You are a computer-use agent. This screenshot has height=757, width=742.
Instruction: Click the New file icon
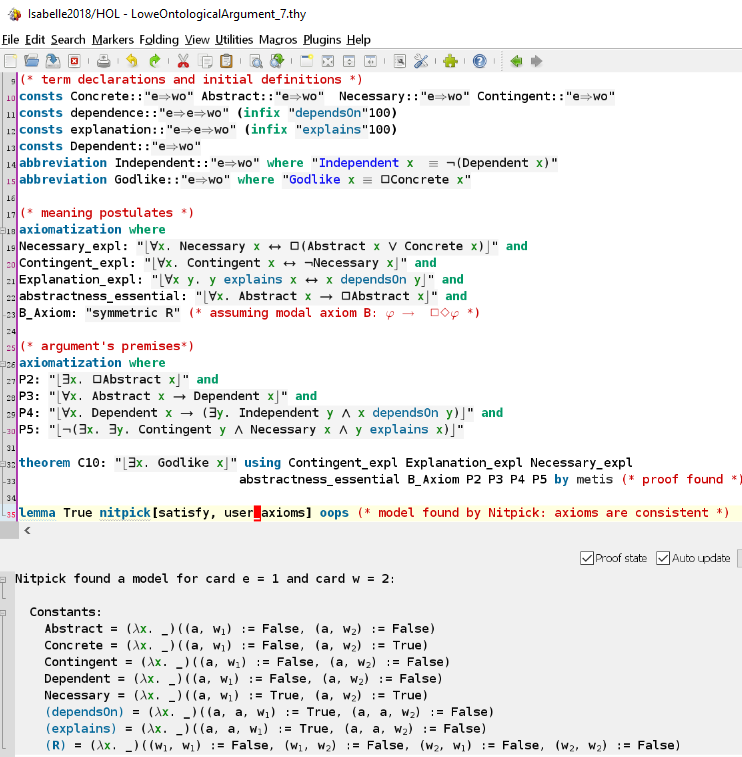pos(11,61)
